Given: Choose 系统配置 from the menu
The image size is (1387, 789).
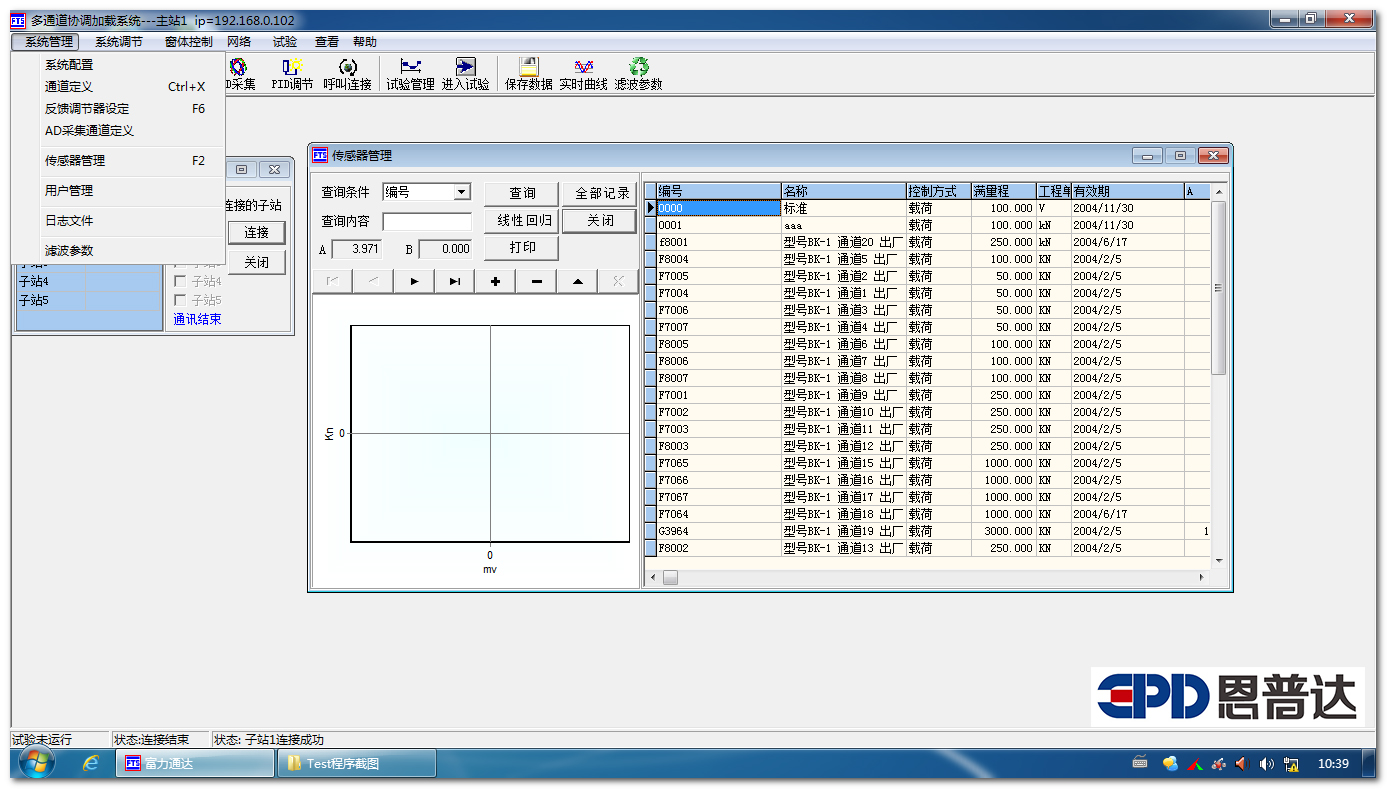Looking at the screenshot, I should (x=119, y=65).
